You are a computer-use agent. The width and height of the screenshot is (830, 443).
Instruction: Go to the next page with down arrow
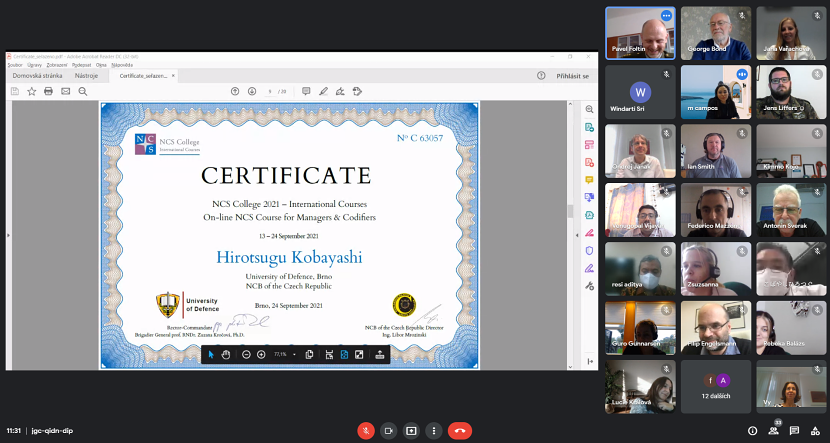(x=252, y=91)
